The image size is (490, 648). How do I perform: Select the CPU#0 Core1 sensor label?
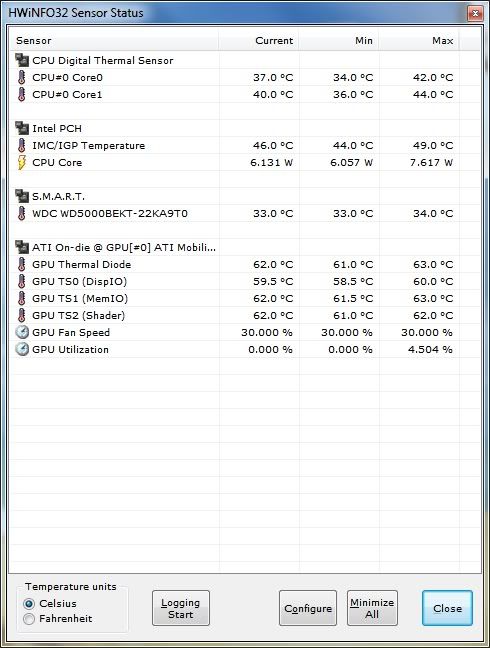coord(67,94)
